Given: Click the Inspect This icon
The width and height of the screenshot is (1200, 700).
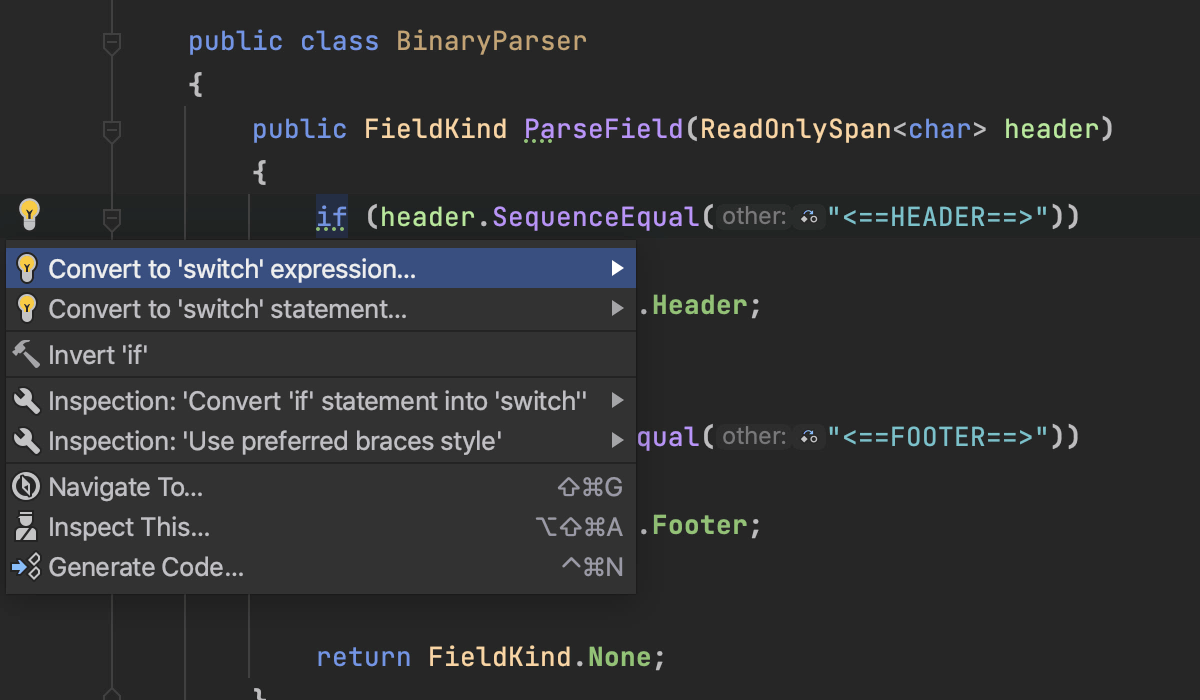Looking at the screenshot, I should pos(27,527).
